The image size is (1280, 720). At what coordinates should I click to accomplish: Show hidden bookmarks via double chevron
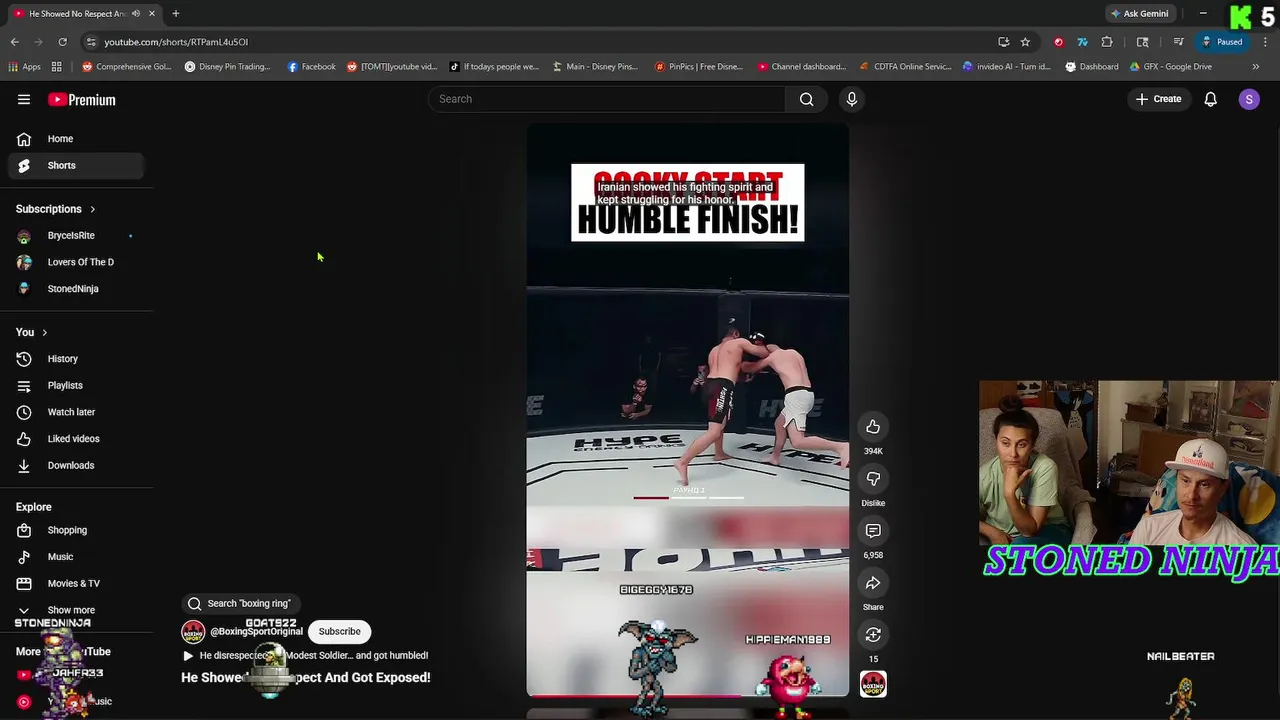pyautogui.click(x=1255, y=67)
